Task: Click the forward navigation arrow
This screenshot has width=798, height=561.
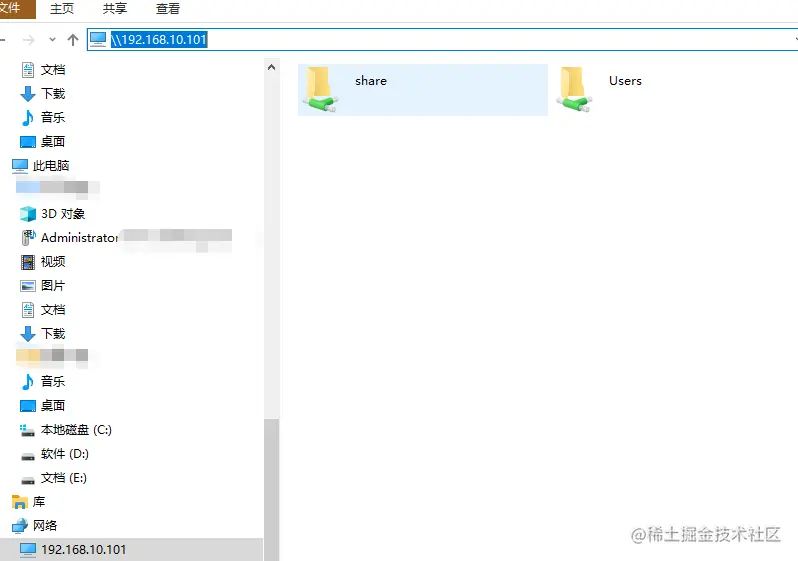Action: pyautogui.click(x=29, y=40)
